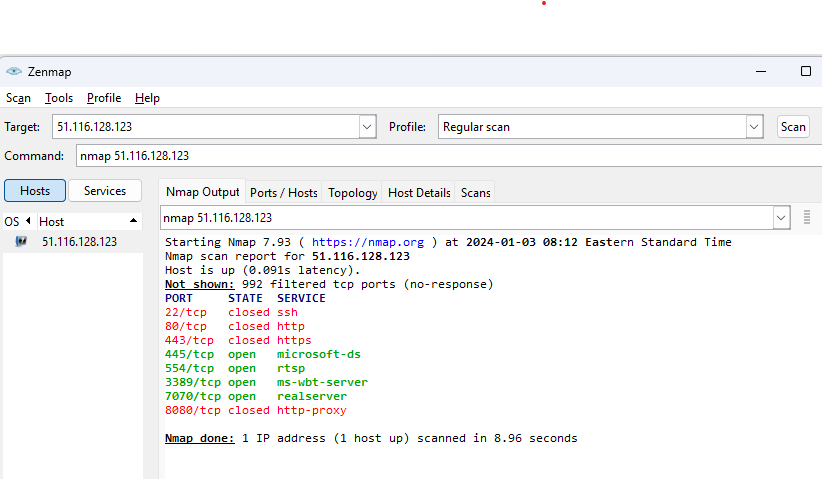Sort hosts with the Host column arrow
The image size is (822, 479).
click(x=133, y=221)
